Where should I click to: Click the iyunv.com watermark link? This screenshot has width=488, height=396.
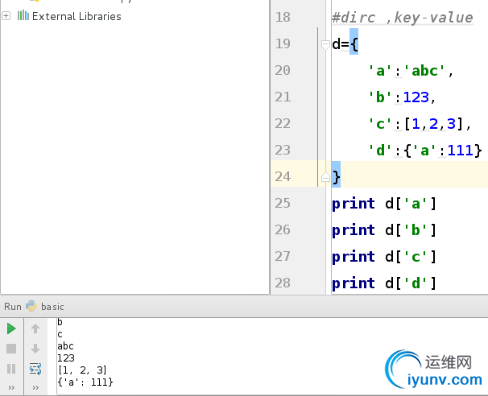[x=445, y=380]
